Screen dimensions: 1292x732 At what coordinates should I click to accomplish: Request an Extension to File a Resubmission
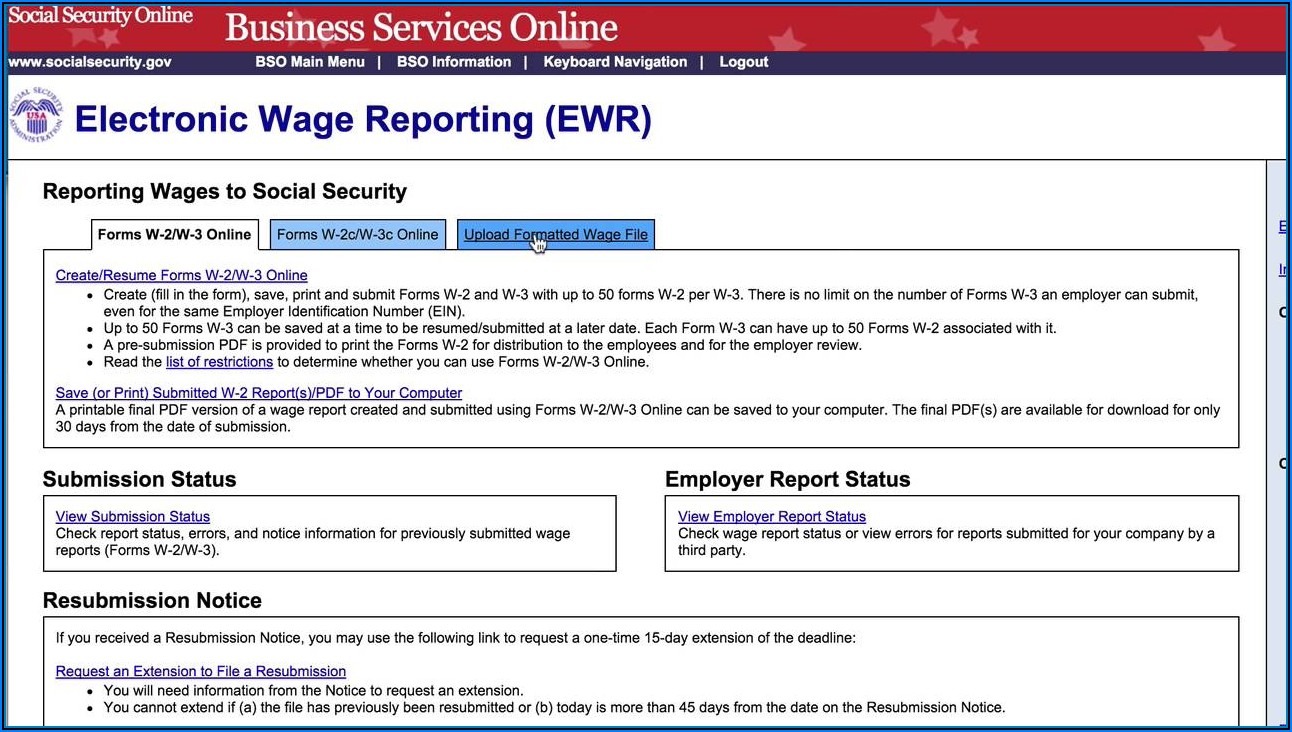coord(201,672)
